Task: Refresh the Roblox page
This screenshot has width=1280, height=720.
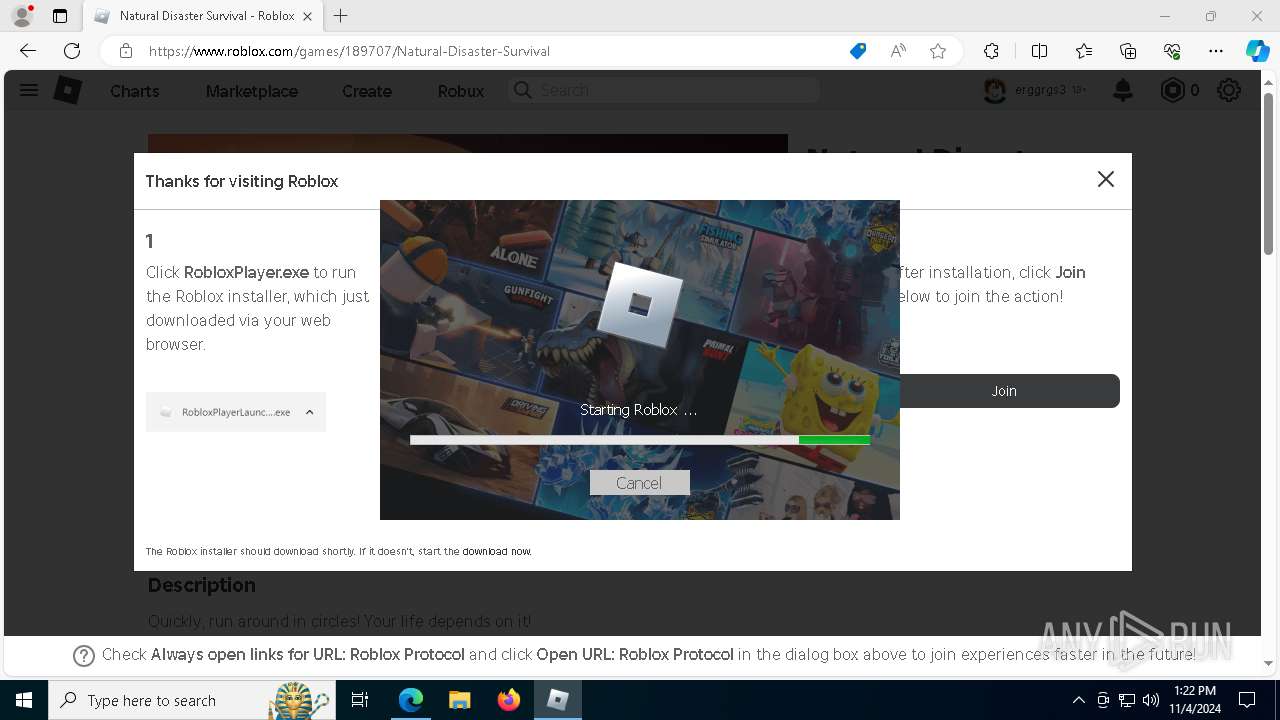Action: [x=72, y=51]
